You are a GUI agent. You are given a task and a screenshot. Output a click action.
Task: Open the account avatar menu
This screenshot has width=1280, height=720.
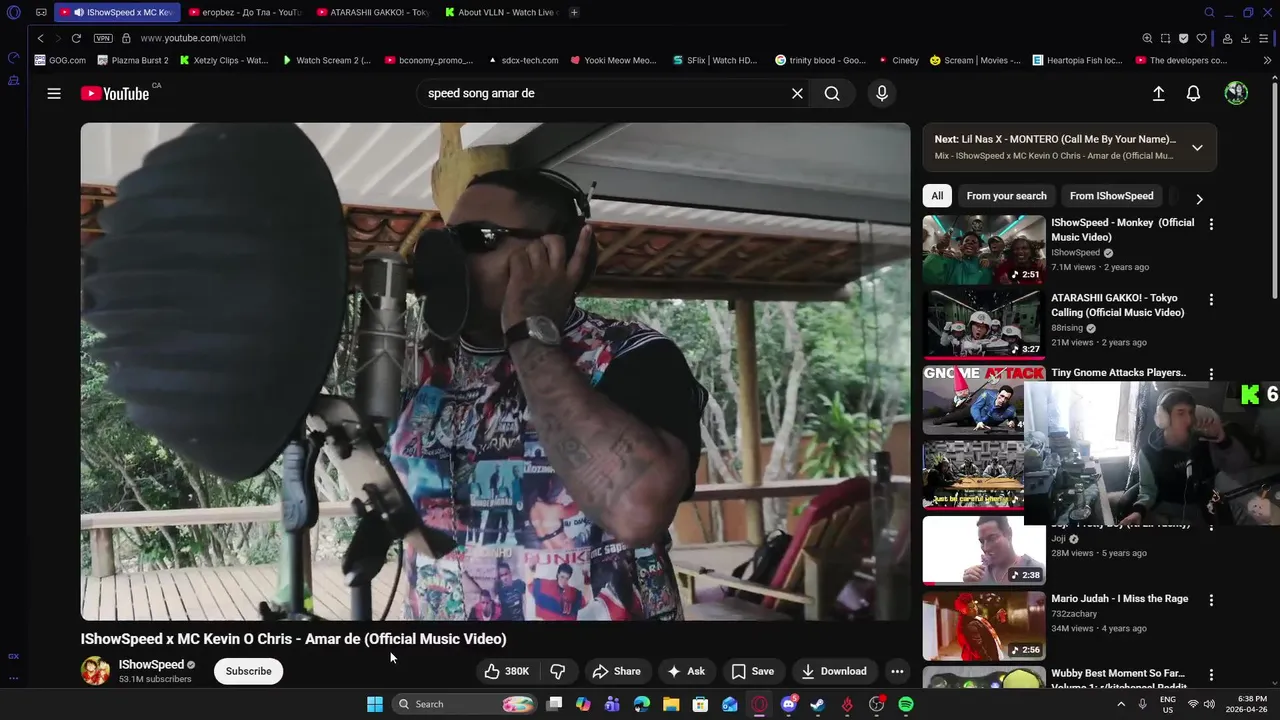pyautogui.click(x=1236, y=93)
